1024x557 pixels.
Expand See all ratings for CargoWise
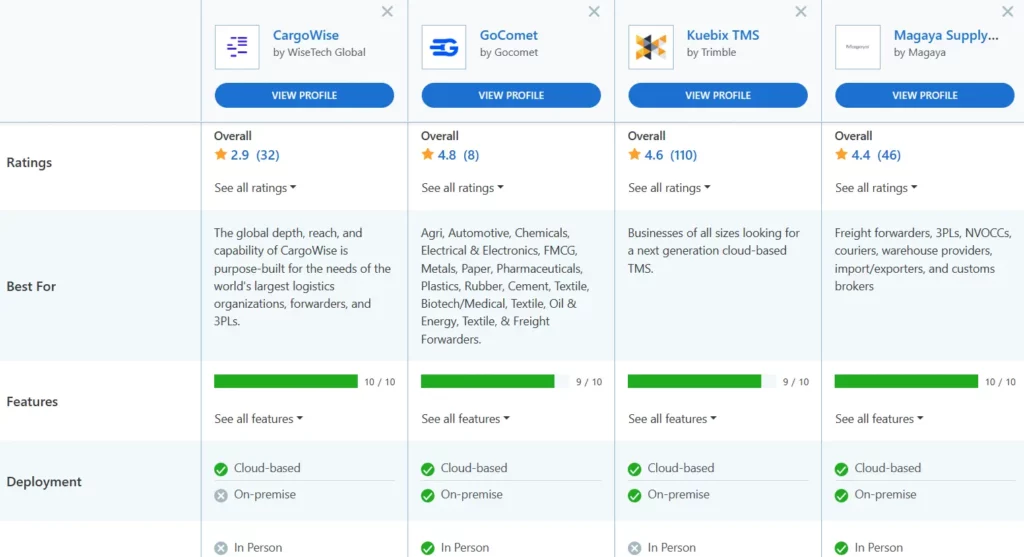(x=255, y=188)
